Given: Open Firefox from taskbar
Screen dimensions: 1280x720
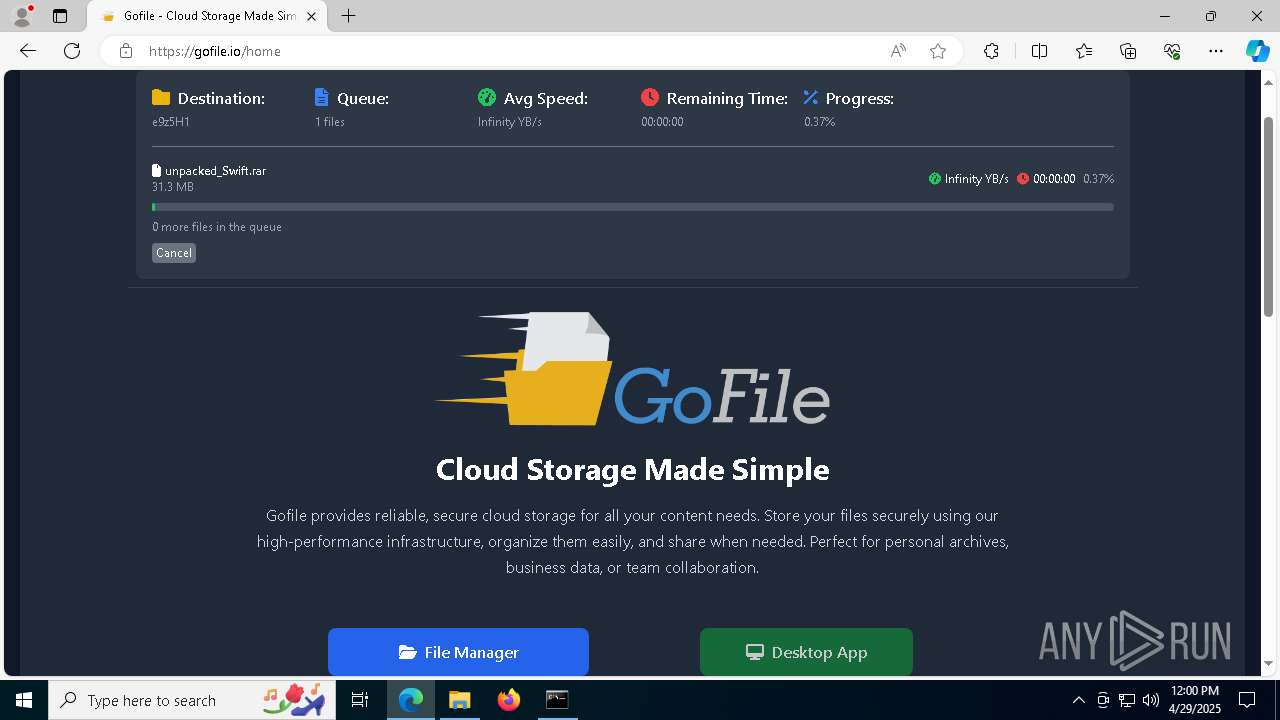Looking at the screenshot, I should 508,700.
